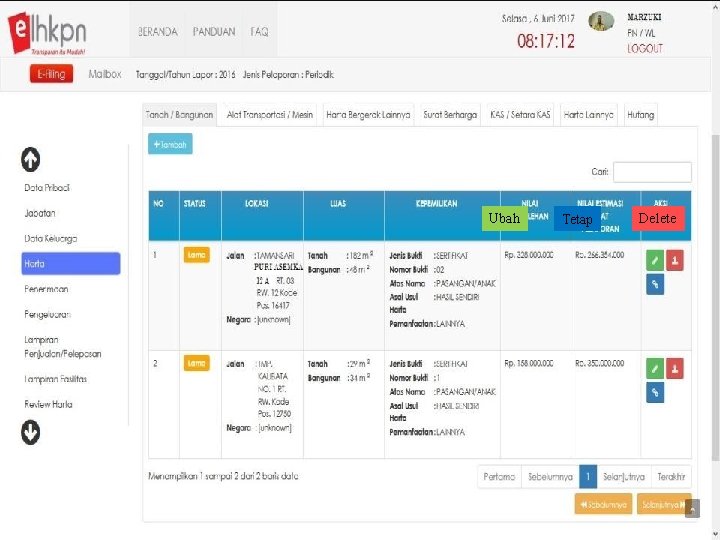The image size is (720, 540).
Task: Select page 1 in pagination
Action: 588,477
